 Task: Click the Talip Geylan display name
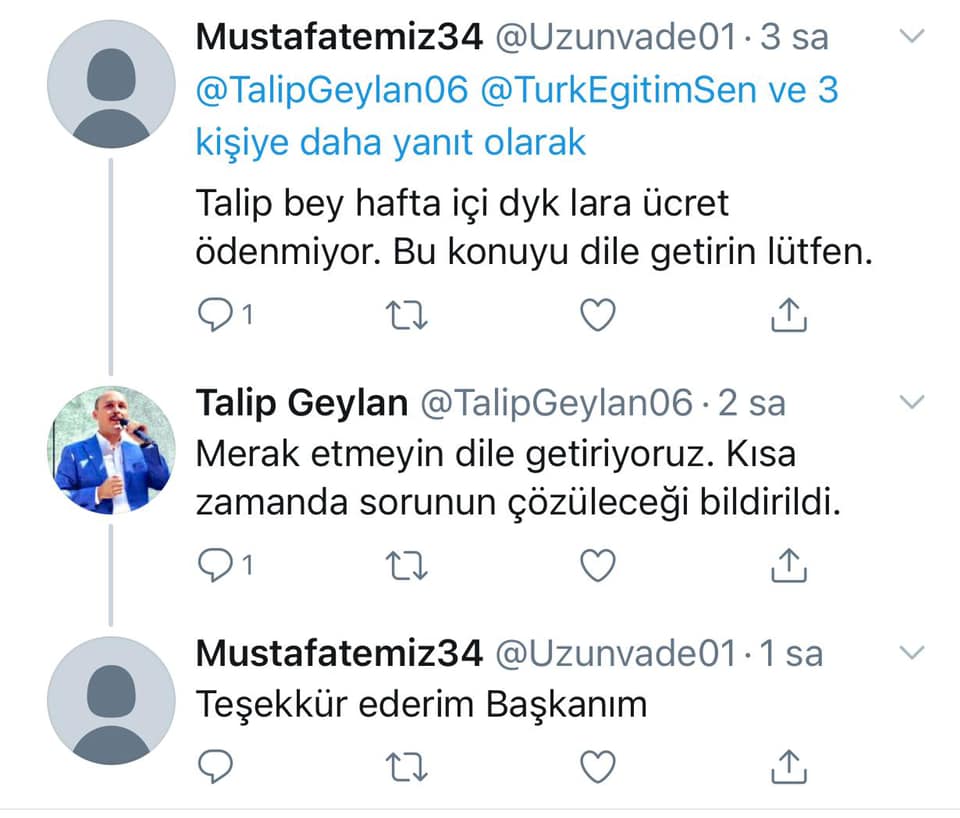[301, 403]
